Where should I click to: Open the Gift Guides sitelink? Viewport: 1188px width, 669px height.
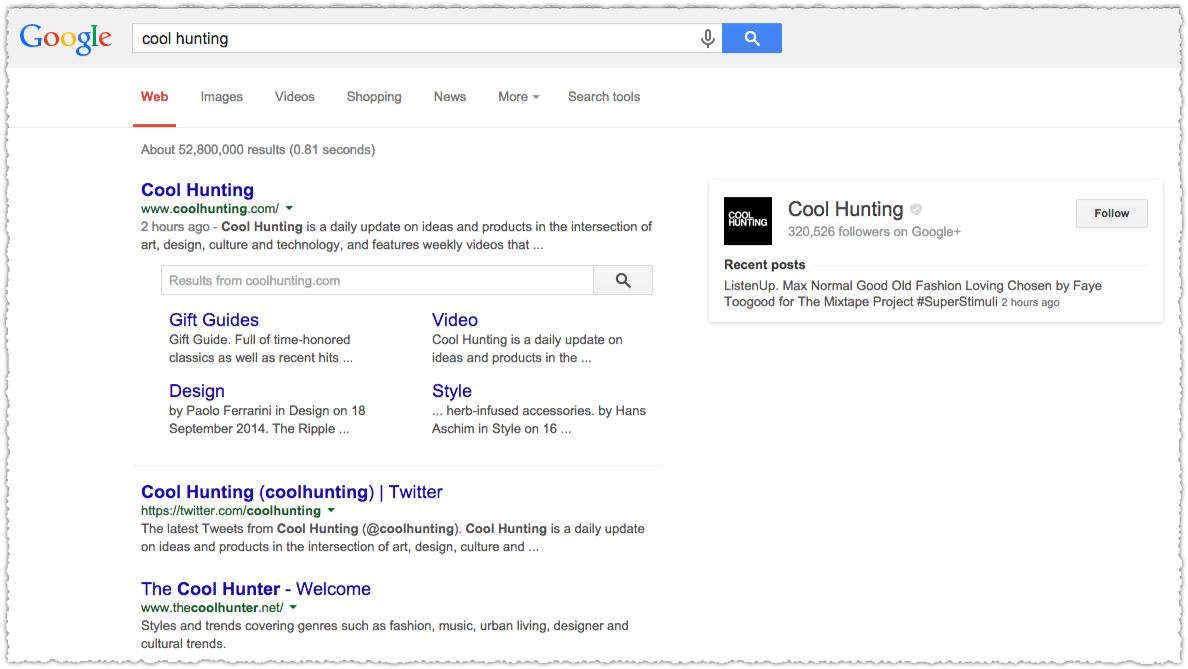[214, 320]
